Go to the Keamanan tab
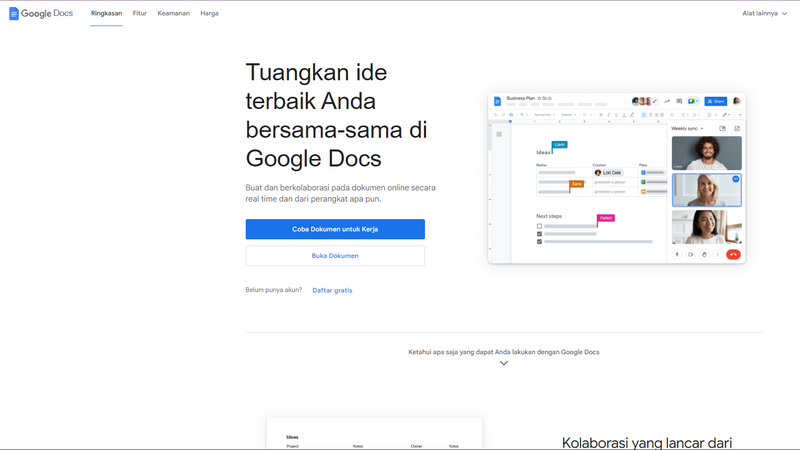The image size is (800, 450). pyautogui.click(x=173, y=13)
